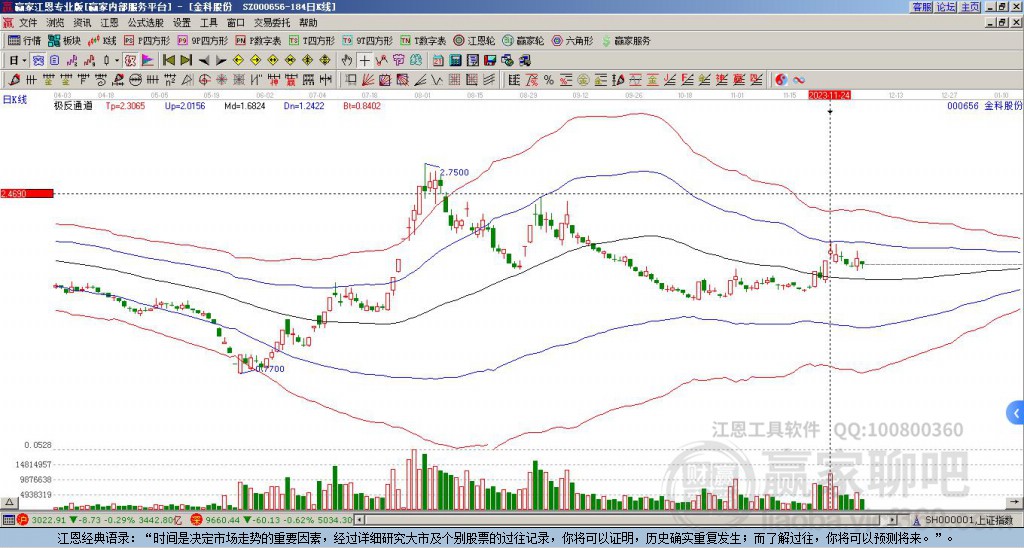Click the gold 金 circle icon
Viewport: 1024px width, 548px height.
point(583,80)
